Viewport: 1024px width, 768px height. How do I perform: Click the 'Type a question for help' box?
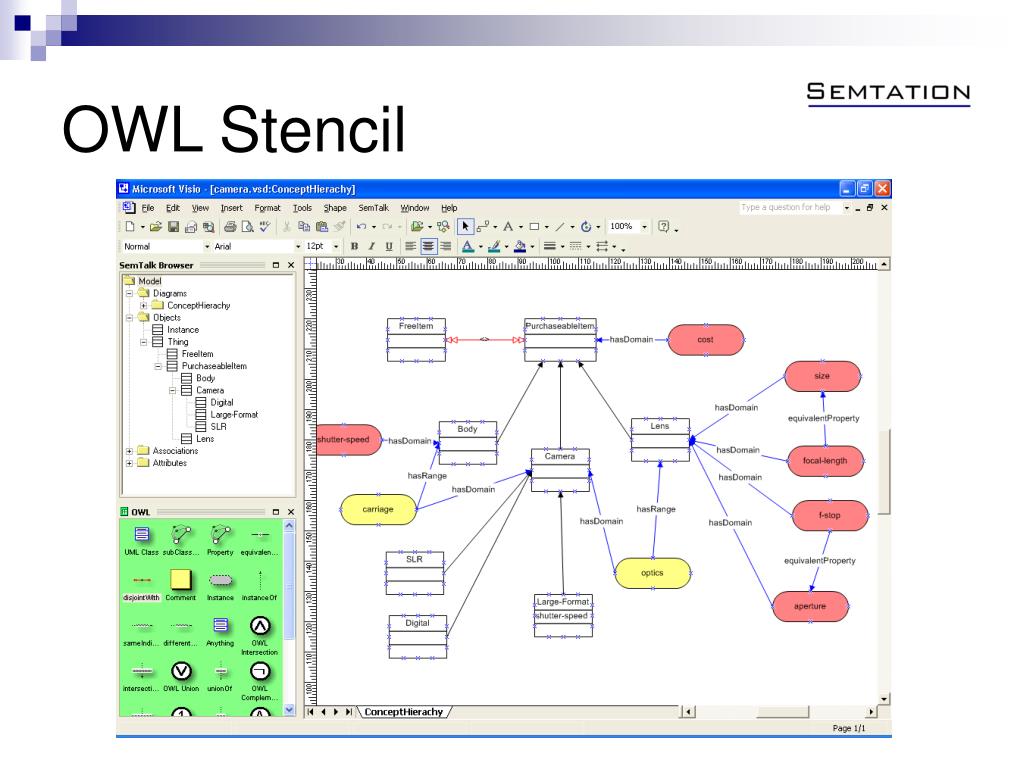[x=790, y=208]
